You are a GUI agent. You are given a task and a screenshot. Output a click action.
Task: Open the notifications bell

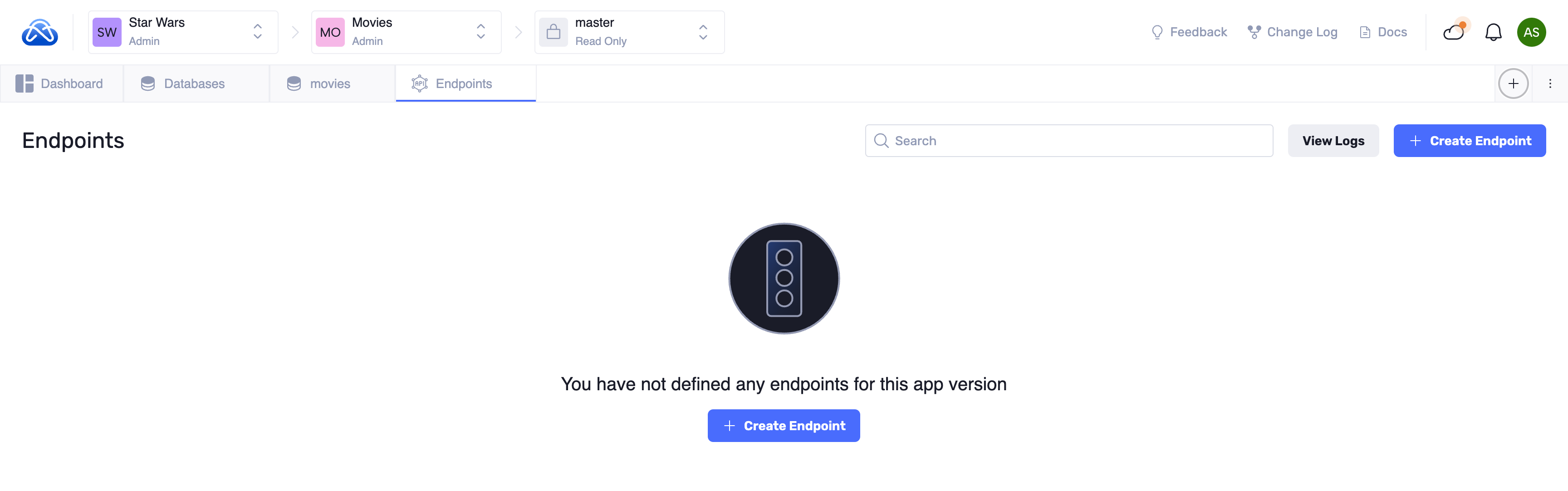pyautogui.click(x=1493, y=32)
